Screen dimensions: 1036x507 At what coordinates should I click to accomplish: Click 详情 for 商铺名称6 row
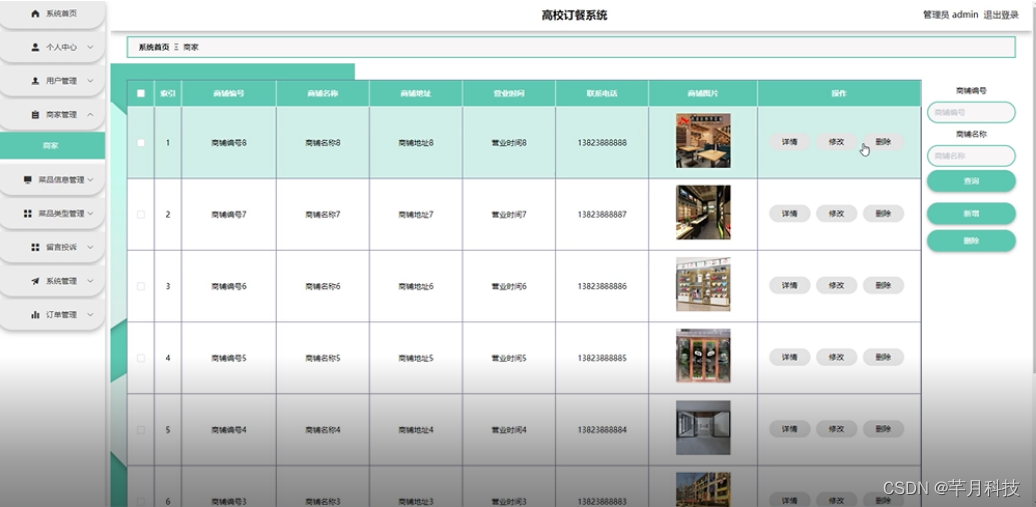tap(790, 286)
